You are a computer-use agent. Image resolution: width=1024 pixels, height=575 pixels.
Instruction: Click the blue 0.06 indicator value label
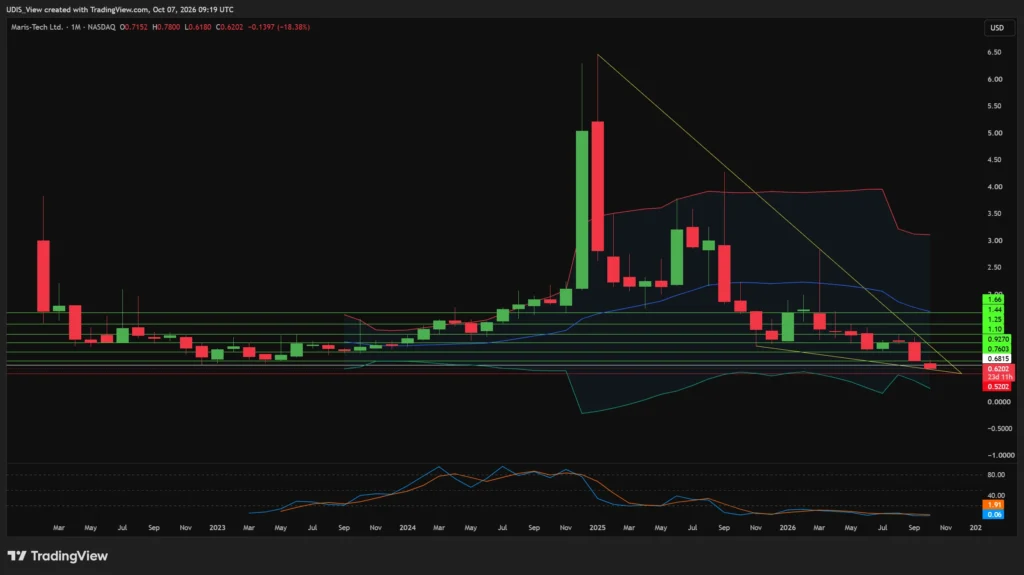click(x=993, y=515)
